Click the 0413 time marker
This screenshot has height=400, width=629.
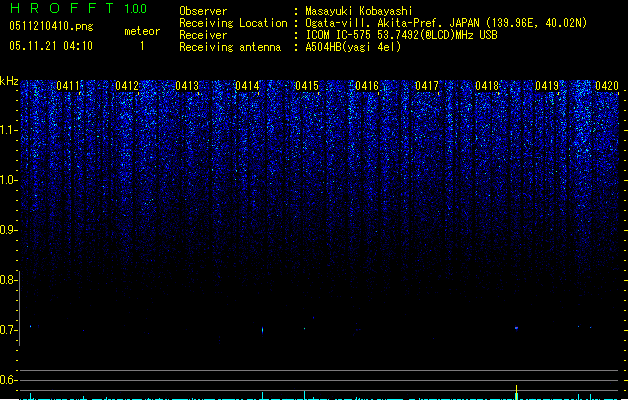coord(187,86)
